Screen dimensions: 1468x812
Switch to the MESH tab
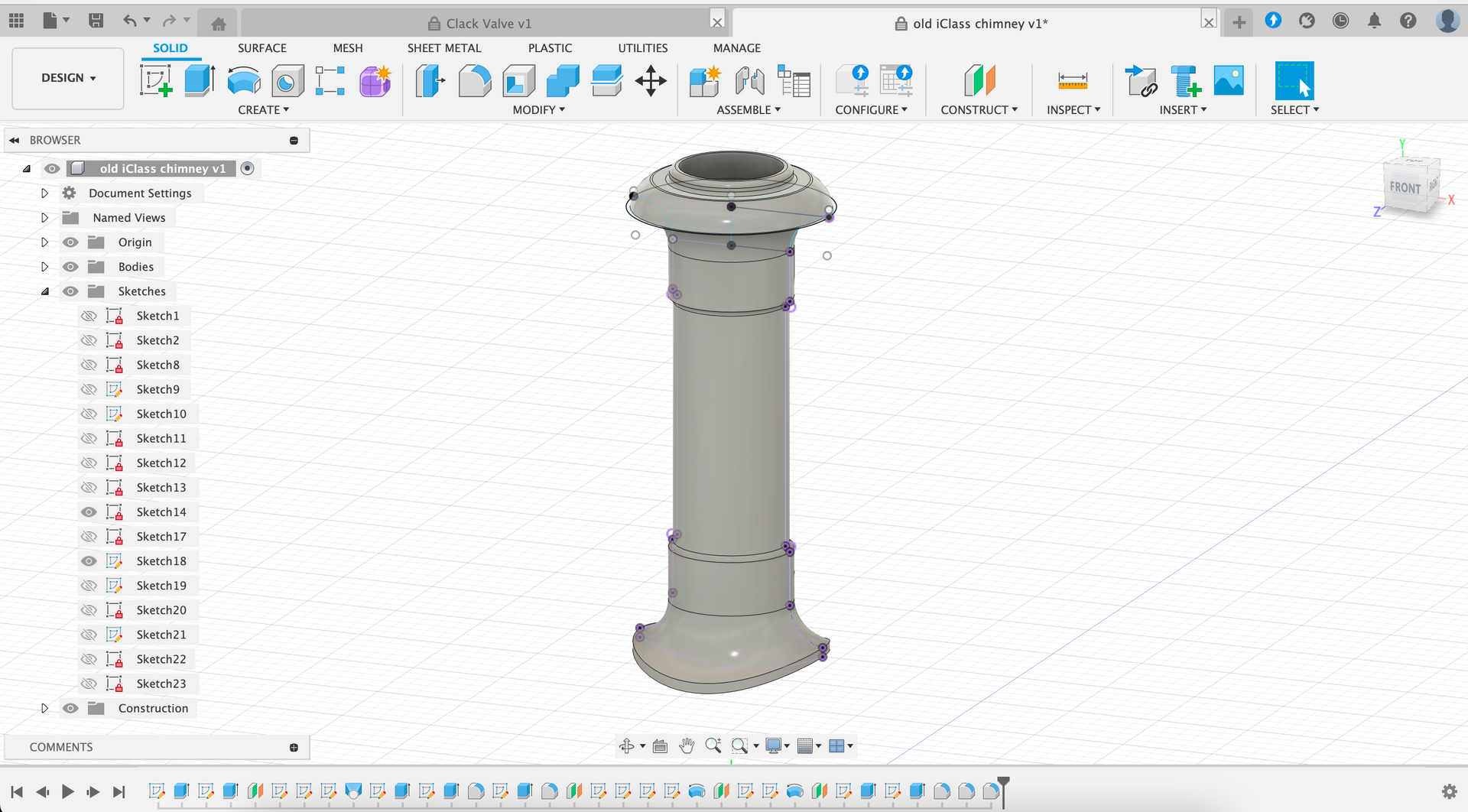pyautogui.click(x=348, y=48)
